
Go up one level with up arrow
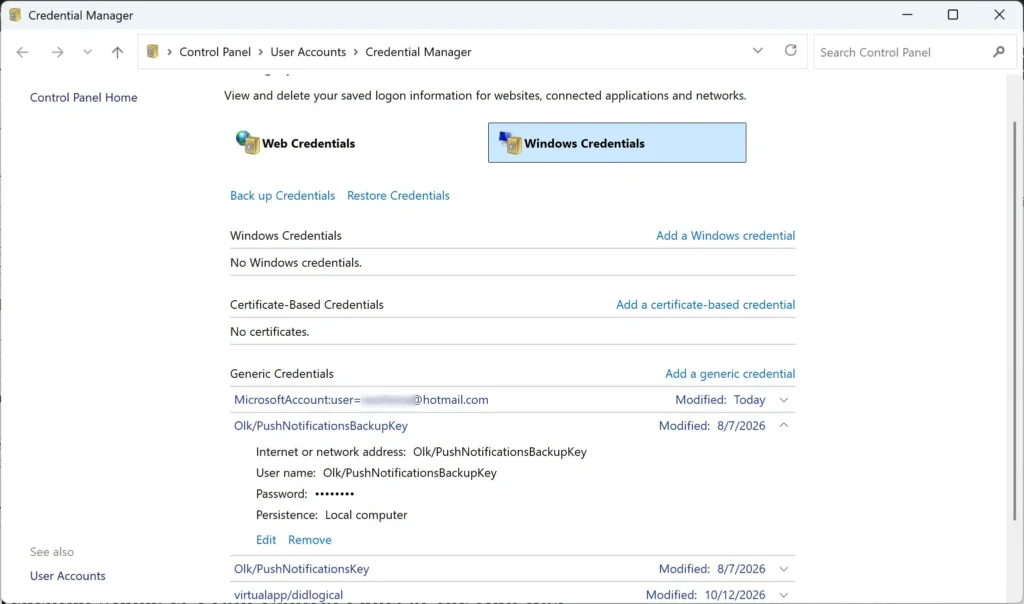pos(118,52)
